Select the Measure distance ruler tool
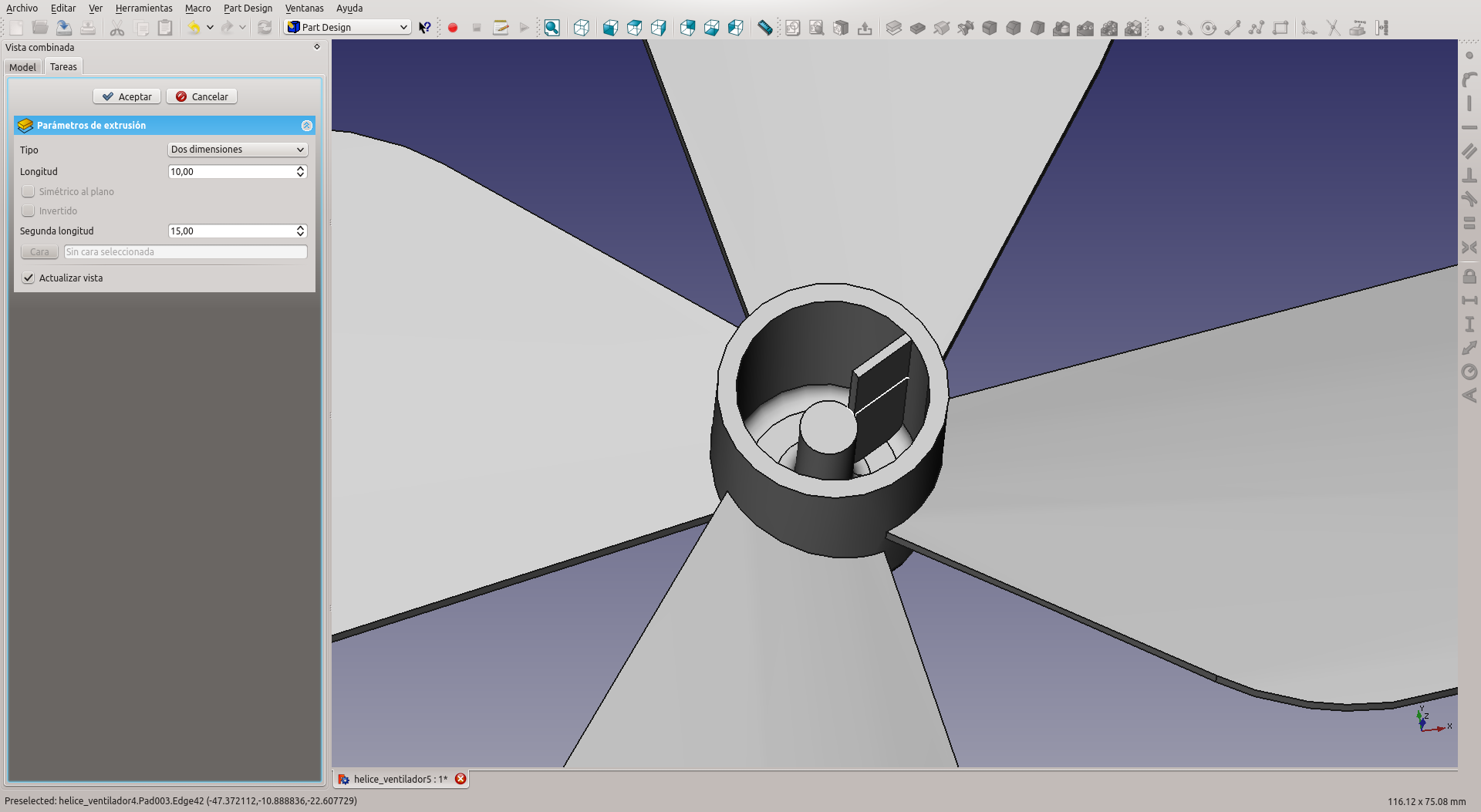This screenshot has height=812, width=1481. tap(764, 28)
